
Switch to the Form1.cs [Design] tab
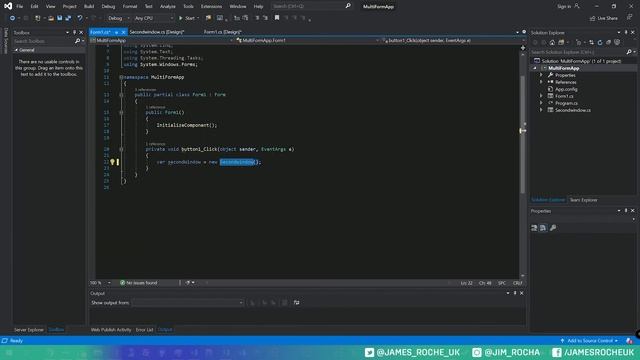coord(222,32)
